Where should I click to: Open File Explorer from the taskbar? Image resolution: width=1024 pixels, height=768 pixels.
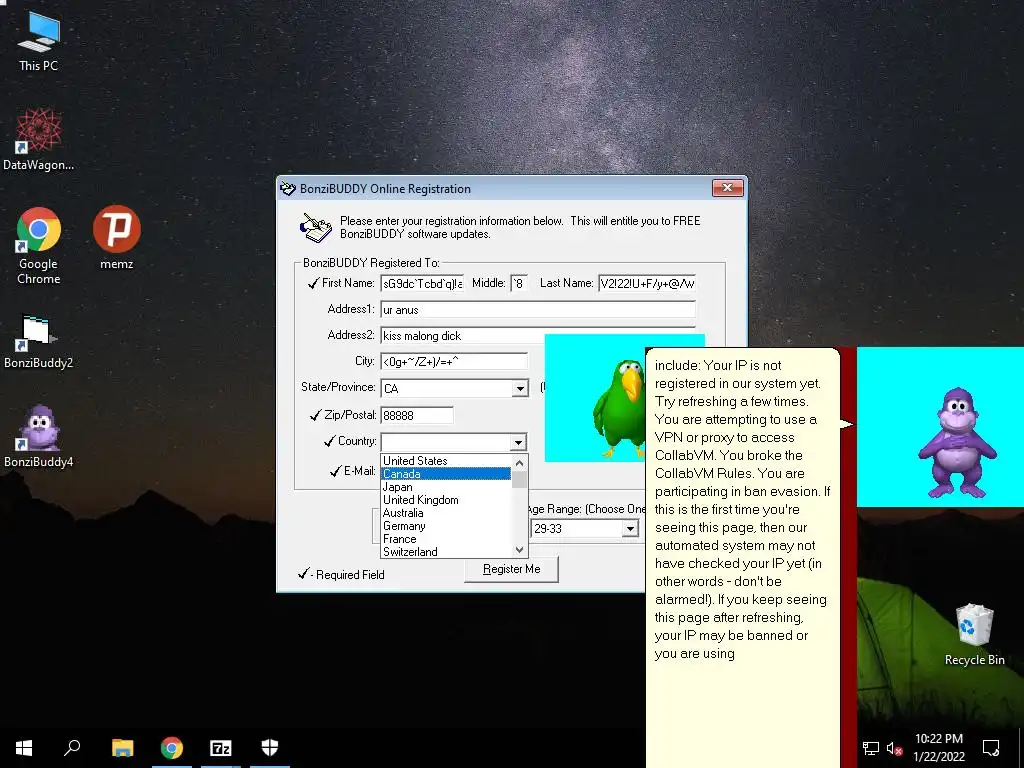122,748
